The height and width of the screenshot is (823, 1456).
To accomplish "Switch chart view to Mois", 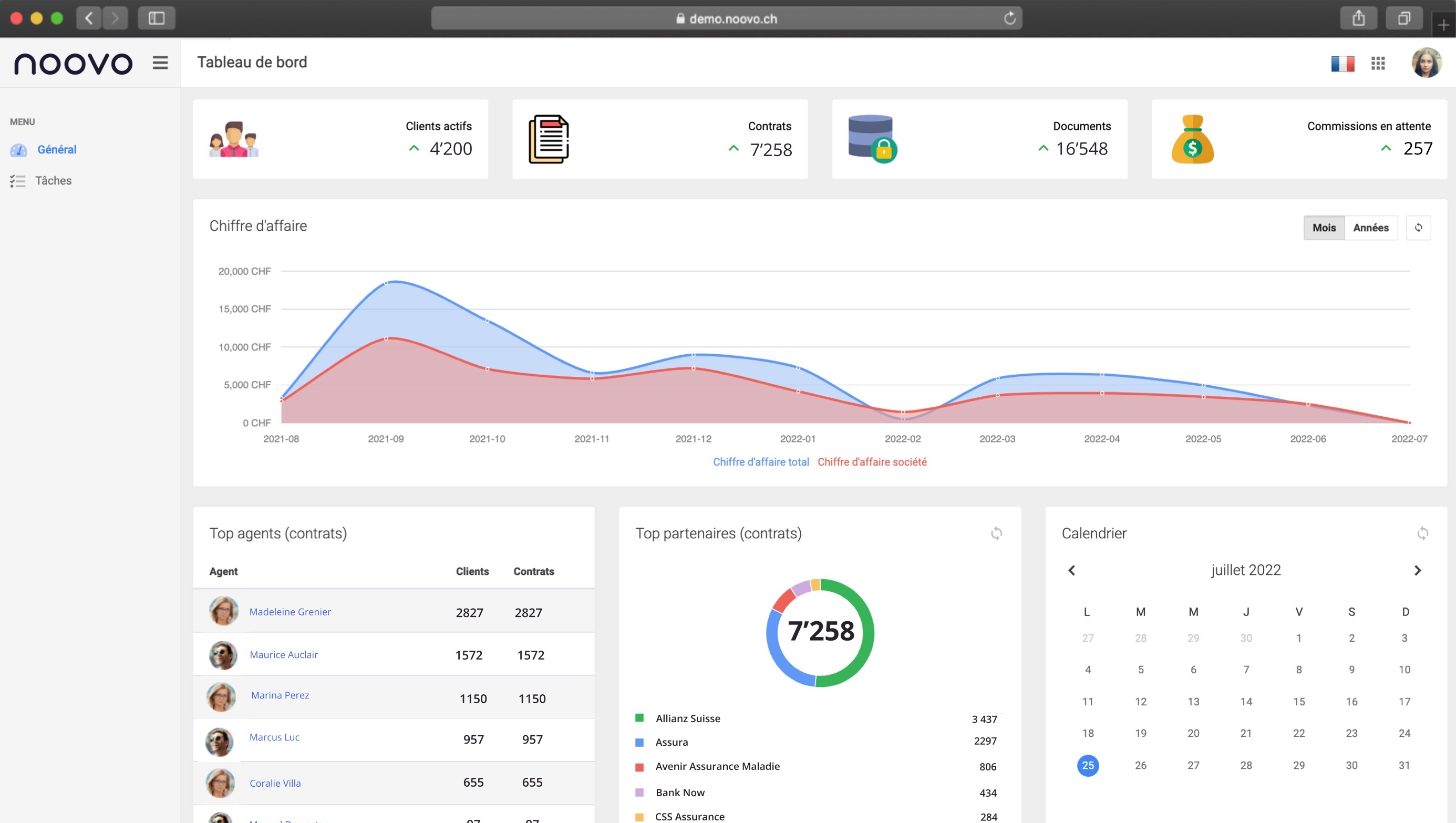I will [1324, 228].
